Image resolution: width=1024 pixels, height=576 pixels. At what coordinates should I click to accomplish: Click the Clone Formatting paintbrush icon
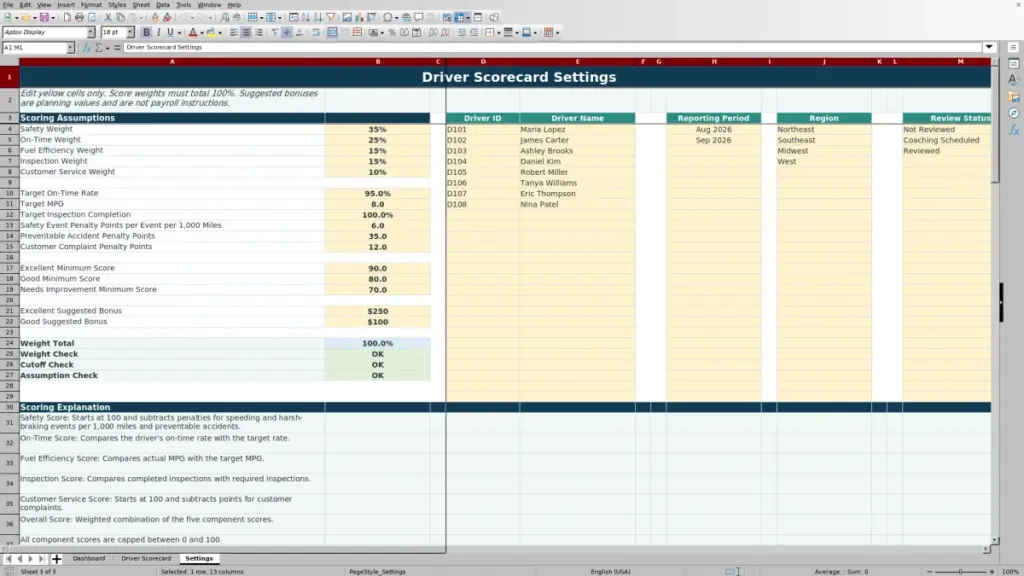pyautogui.click(x=155, y=17)
